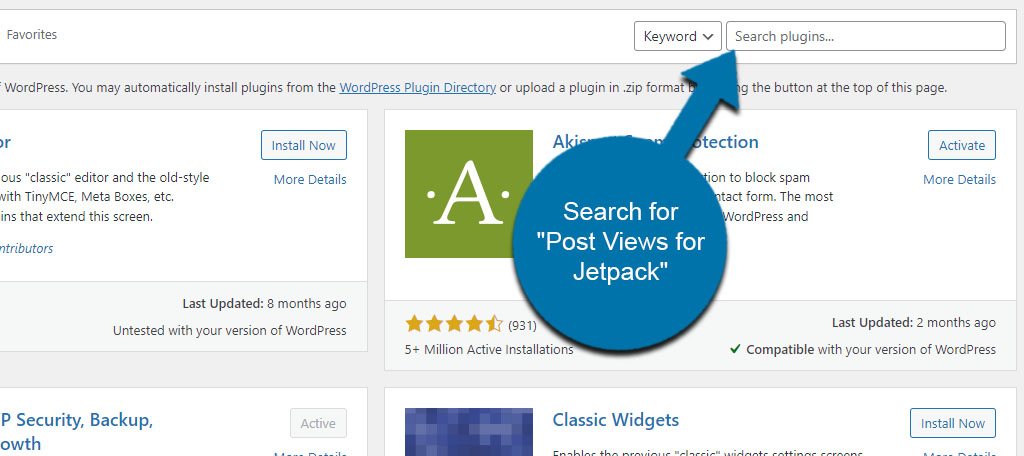Install the Classic Editor plugin
Image resolution: width=1024 pixels, height=456 pixels.
(x=304, y=145)
